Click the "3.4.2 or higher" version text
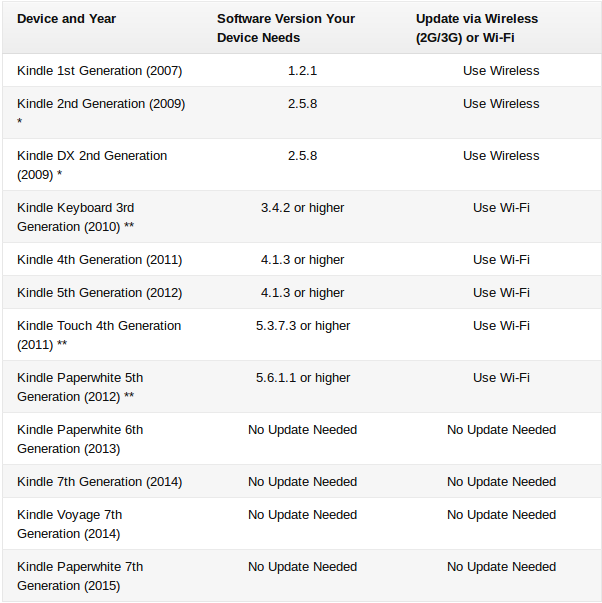The image size is (602, 603). point(302,208)
